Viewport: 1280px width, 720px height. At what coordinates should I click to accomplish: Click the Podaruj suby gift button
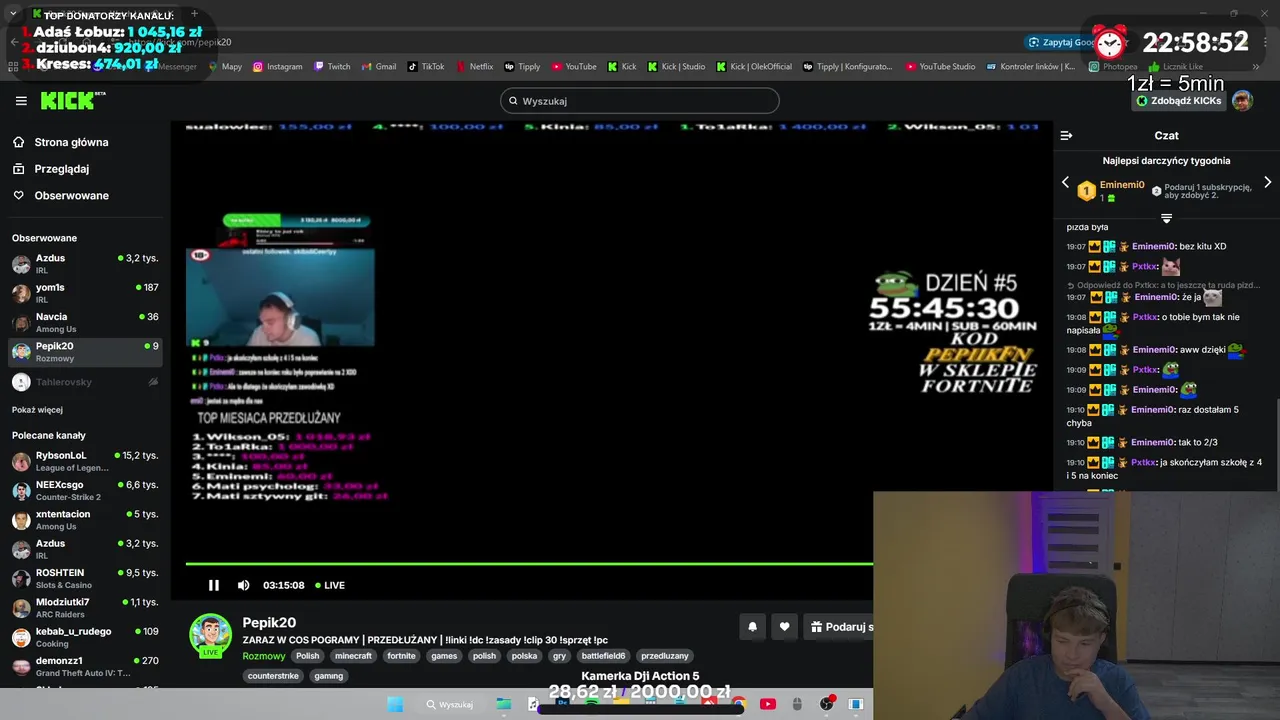coord(840,627)
